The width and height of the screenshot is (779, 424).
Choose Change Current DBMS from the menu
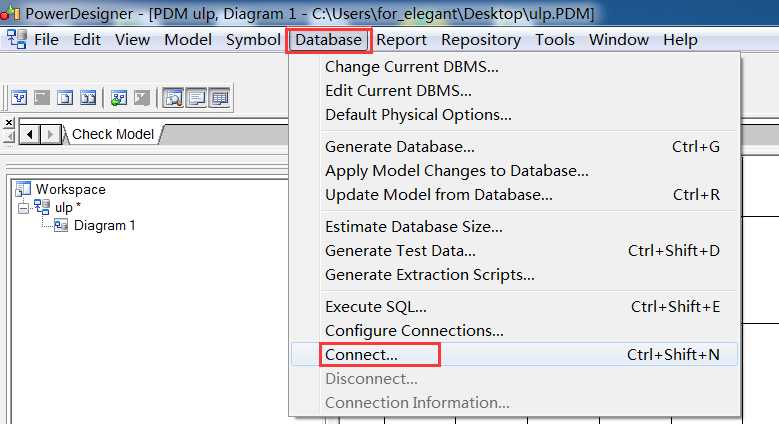pos(514,67)
